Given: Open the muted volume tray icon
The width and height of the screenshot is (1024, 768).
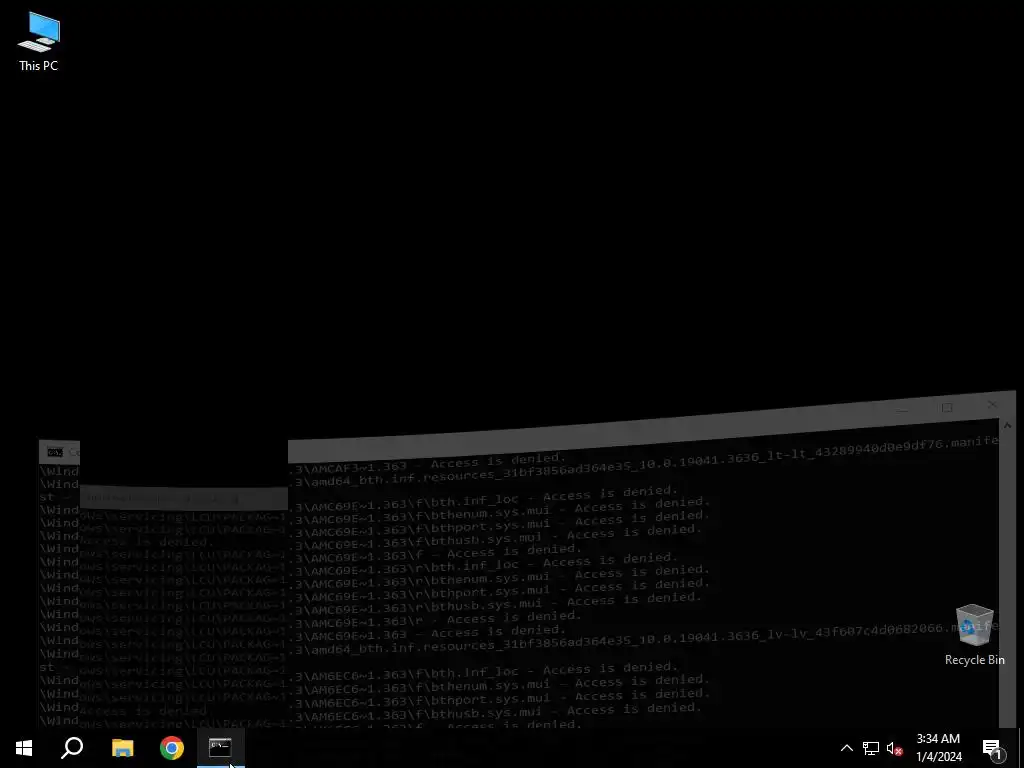Looking at the screenshot, I should pos(894,748).
